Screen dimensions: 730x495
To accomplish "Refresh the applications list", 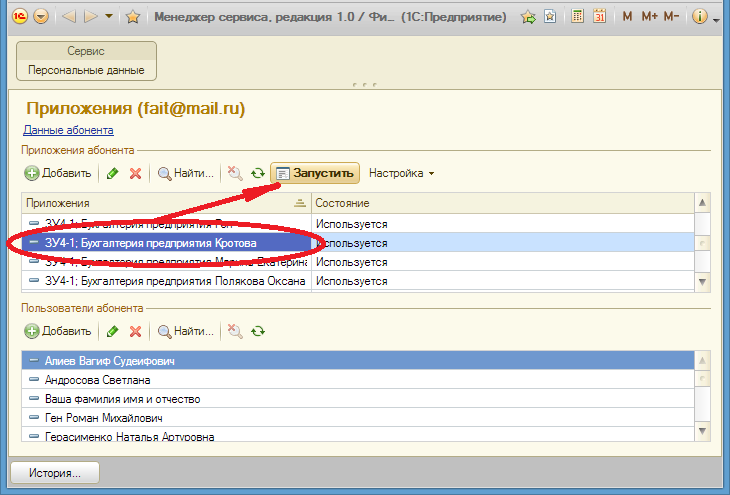I will coord(258,174).
